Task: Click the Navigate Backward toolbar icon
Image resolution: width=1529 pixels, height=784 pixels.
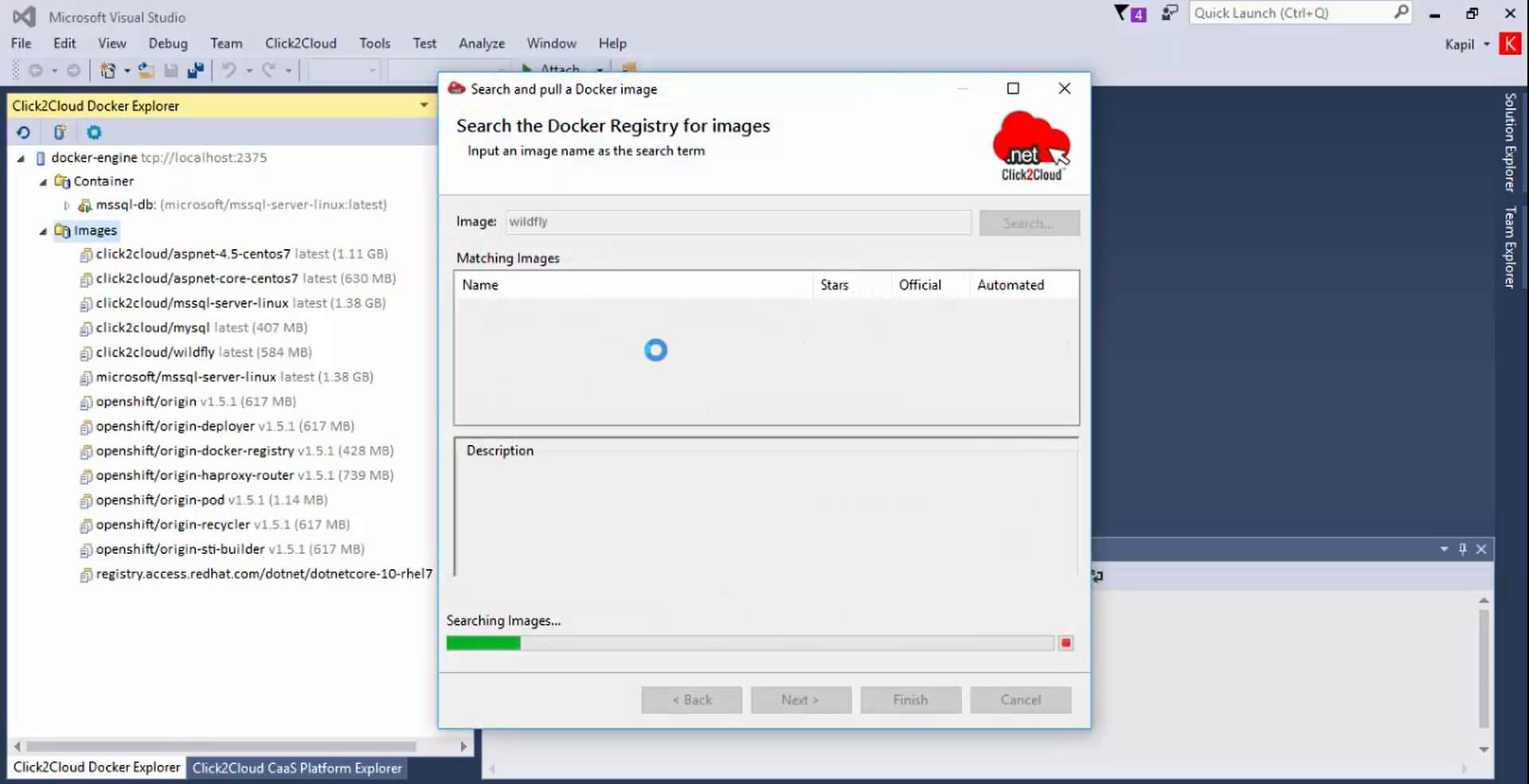Action: [x=35, y=71]
